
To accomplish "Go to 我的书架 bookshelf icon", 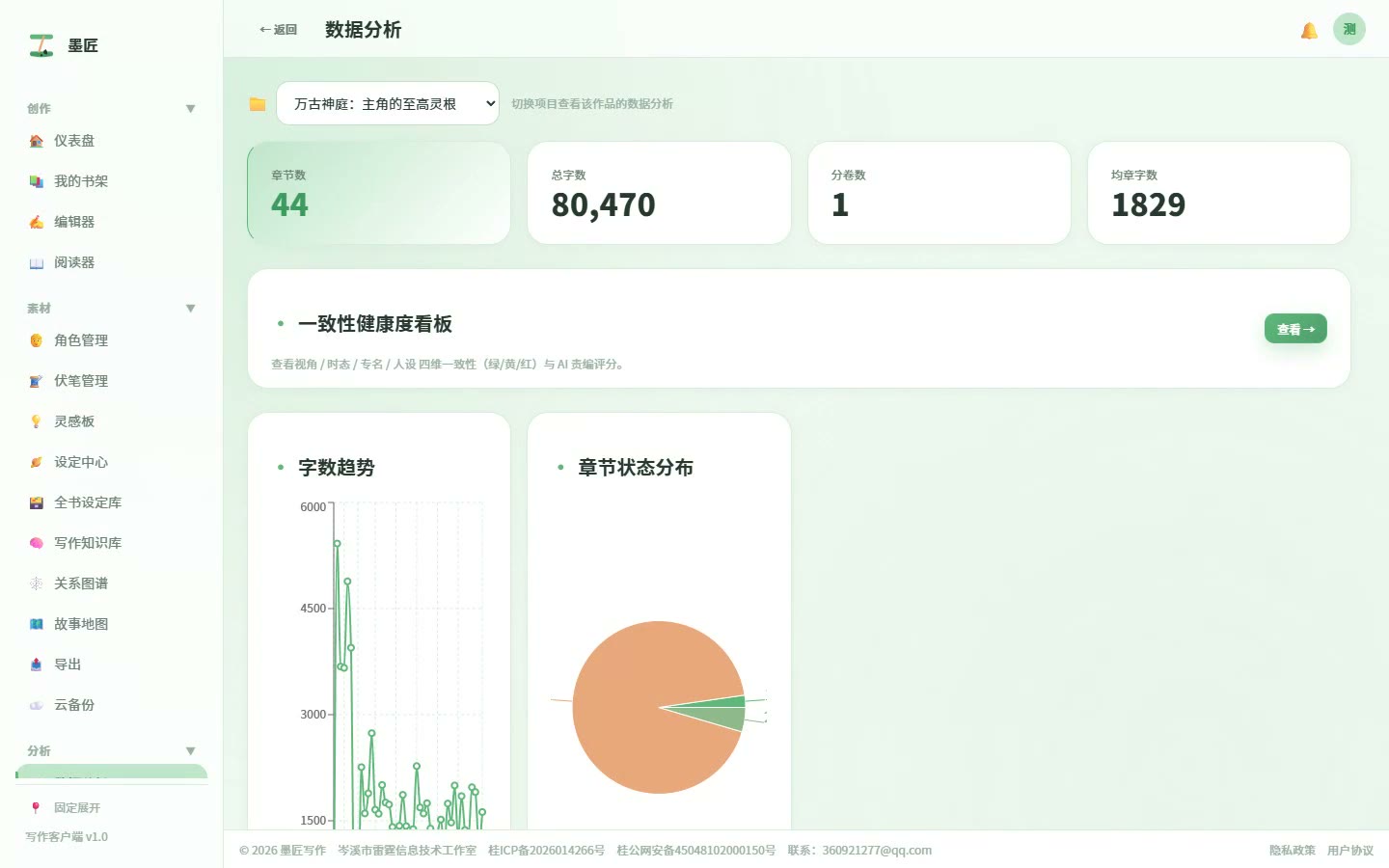I will [36, 181].
